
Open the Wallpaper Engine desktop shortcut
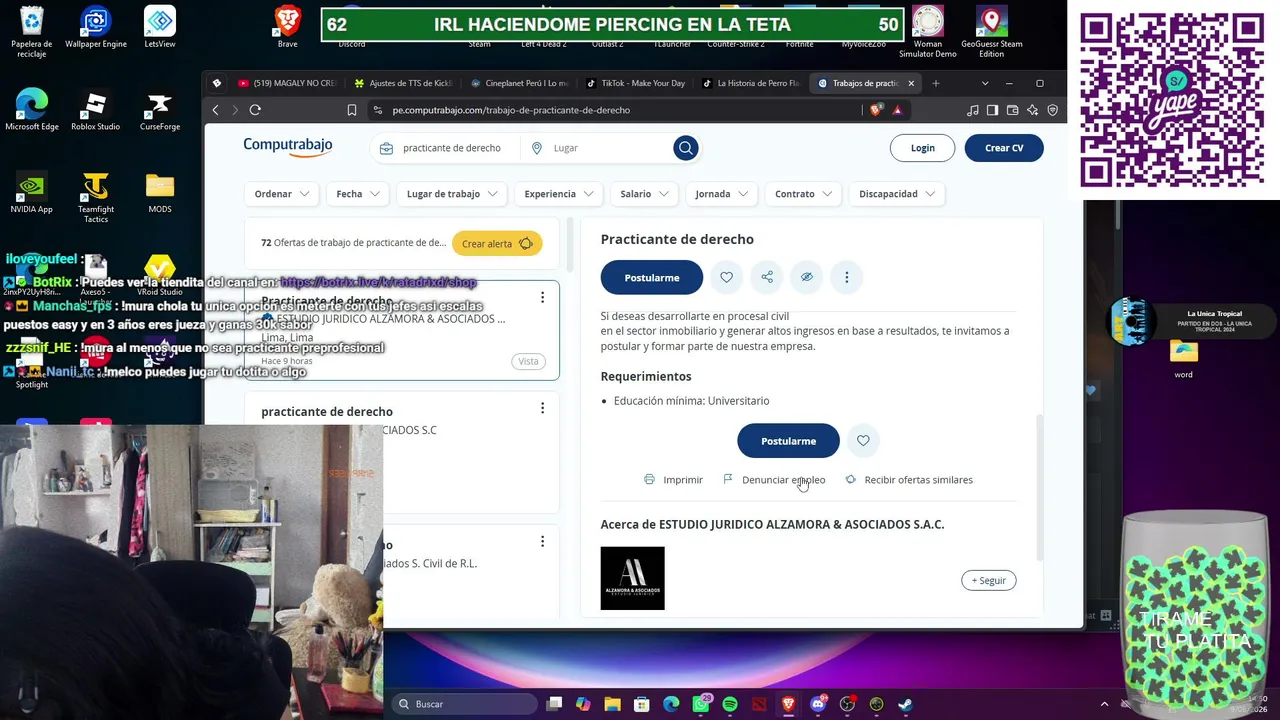tap(96, 27)
